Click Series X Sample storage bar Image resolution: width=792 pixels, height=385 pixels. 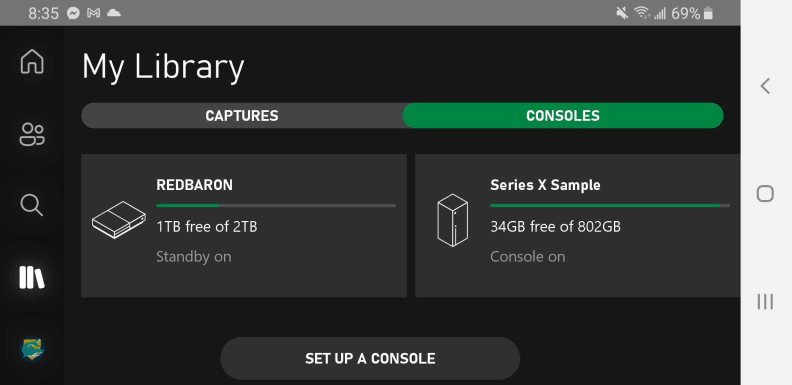point(610,206)
